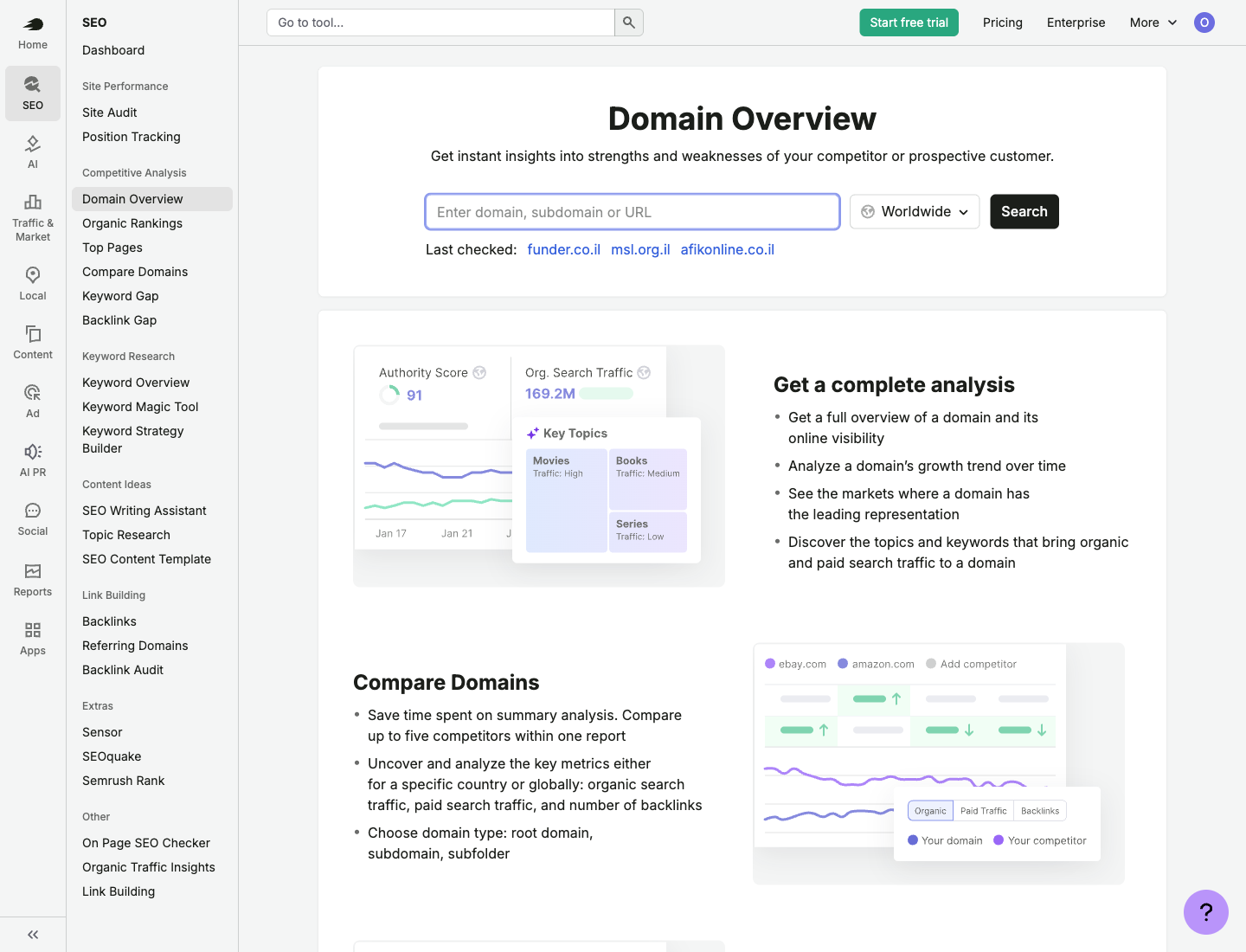The width and height of the screenshot is (1246, 952).
Task: Go to Site Audit in sidebar
Action: tap(110, 113)
